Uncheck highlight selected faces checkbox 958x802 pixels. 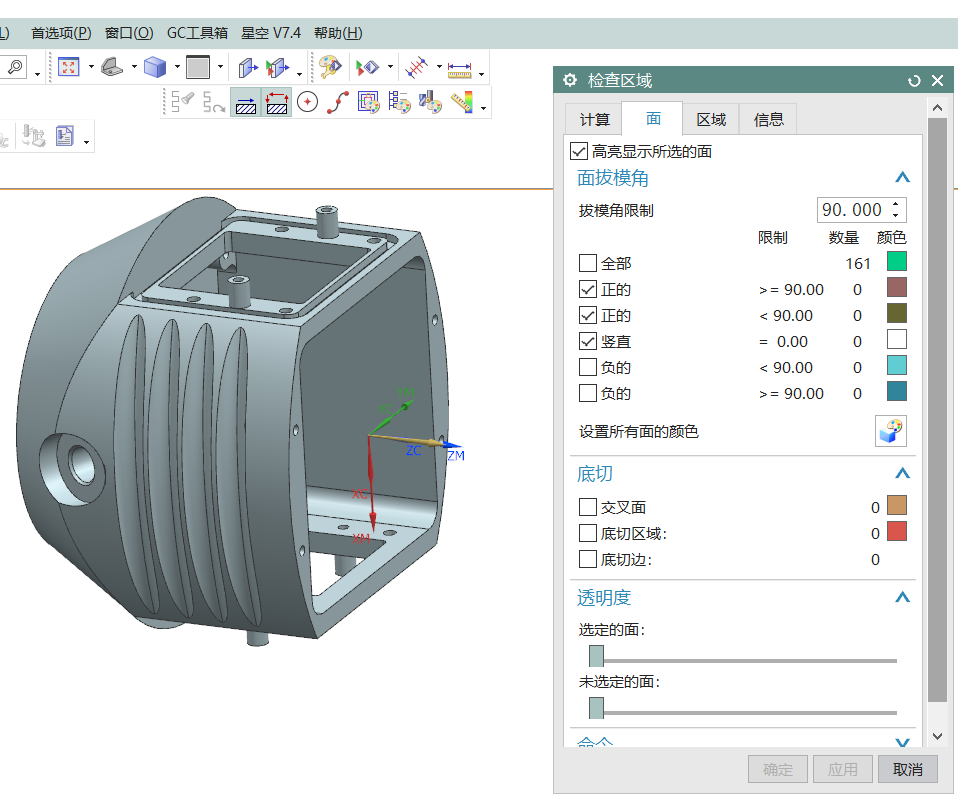point(579,152)
